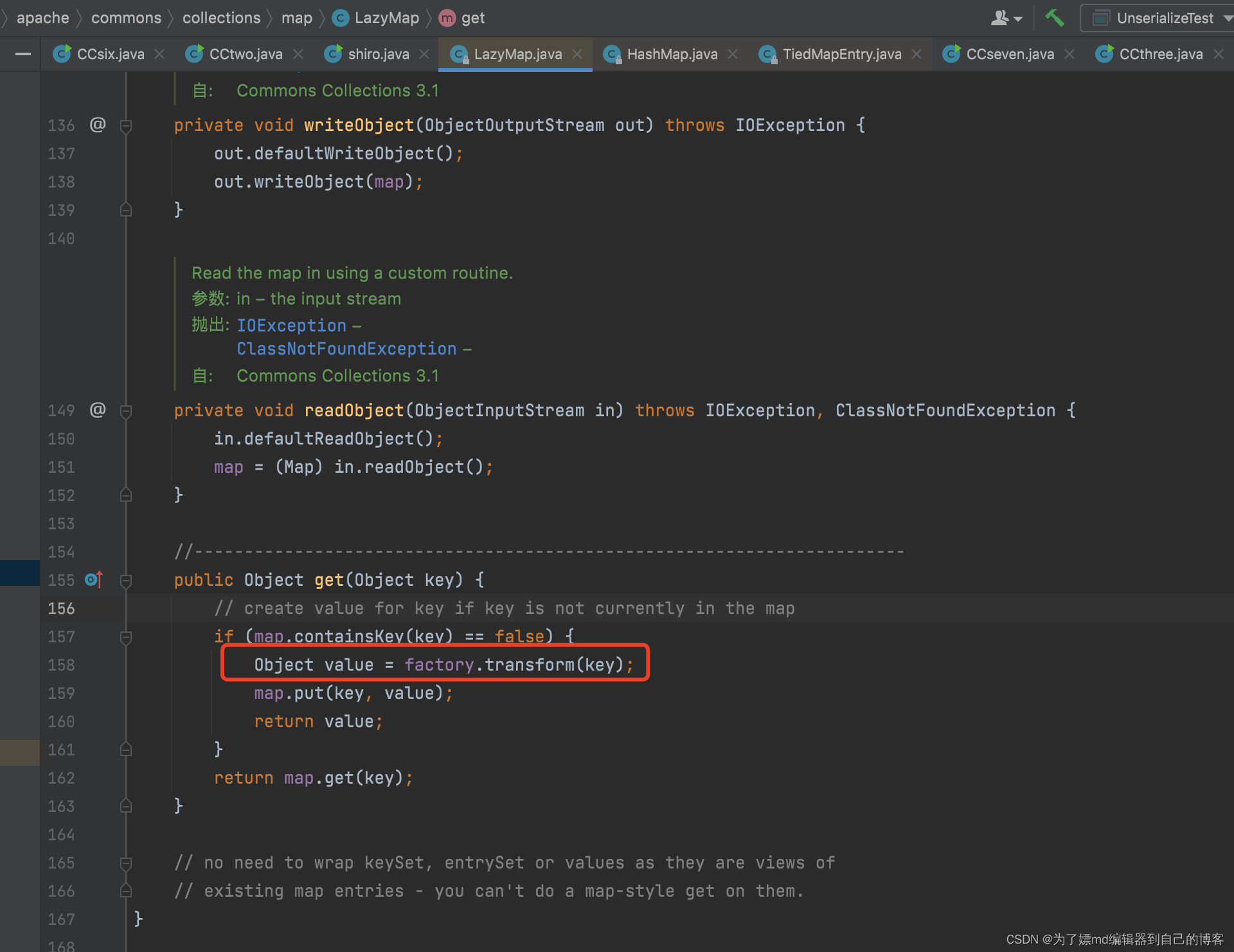Collapse the get method fold at line 155
1234x952 pixels.
click(126, 581)
